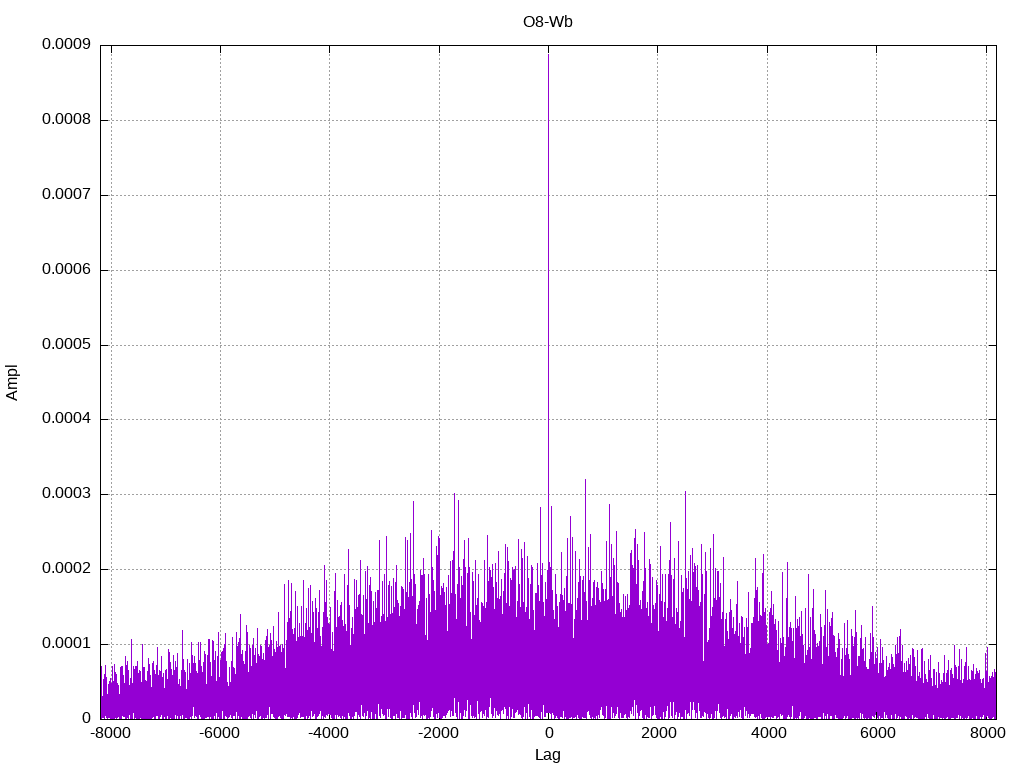This screenshot has height=768, width=1024.
Task: Pick the 0.0002 tick on the amplitude axis
Action: point(66,569)
